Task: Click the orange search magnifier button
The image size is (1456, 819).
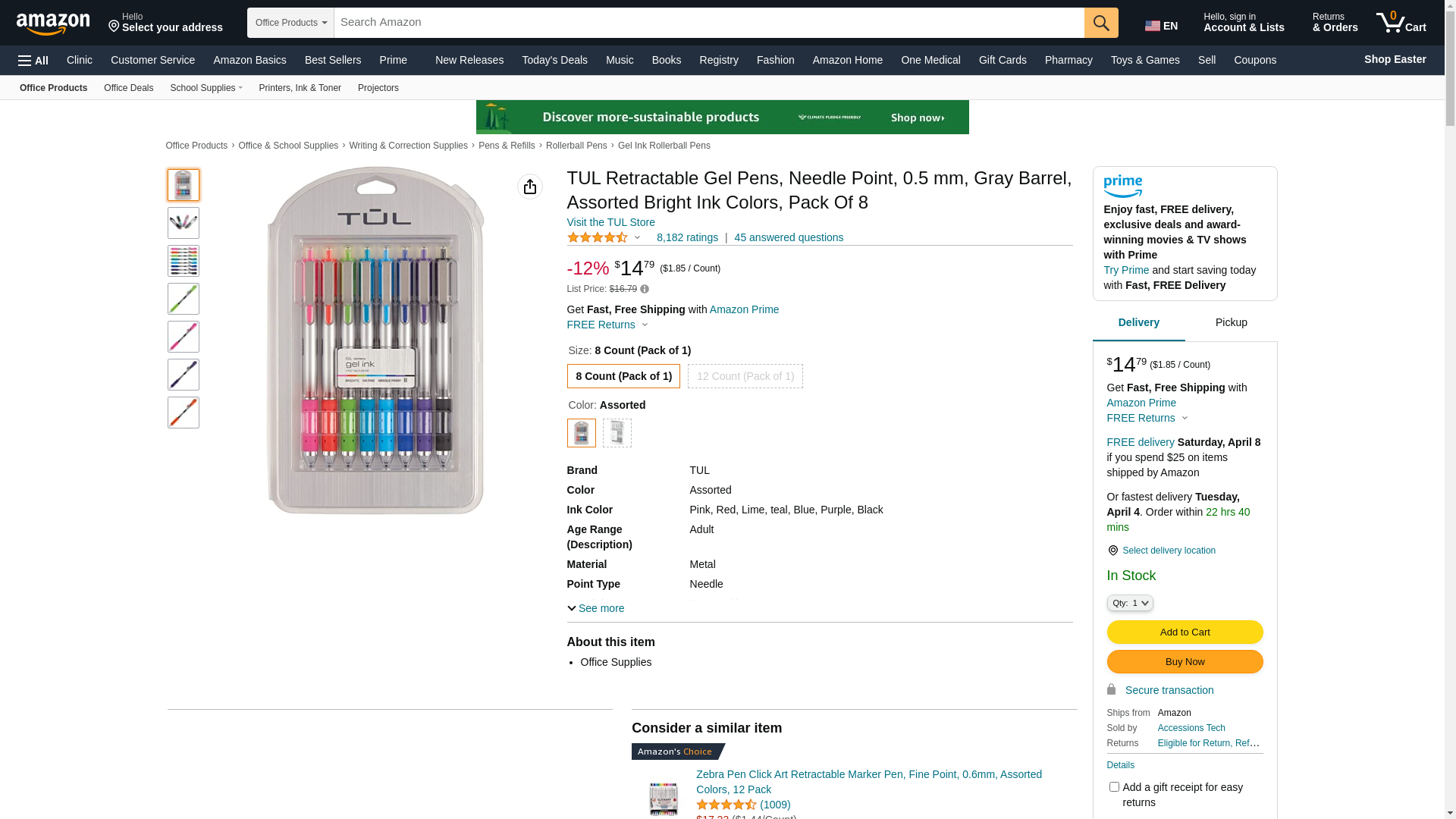Action: (x=1101, y=23)
